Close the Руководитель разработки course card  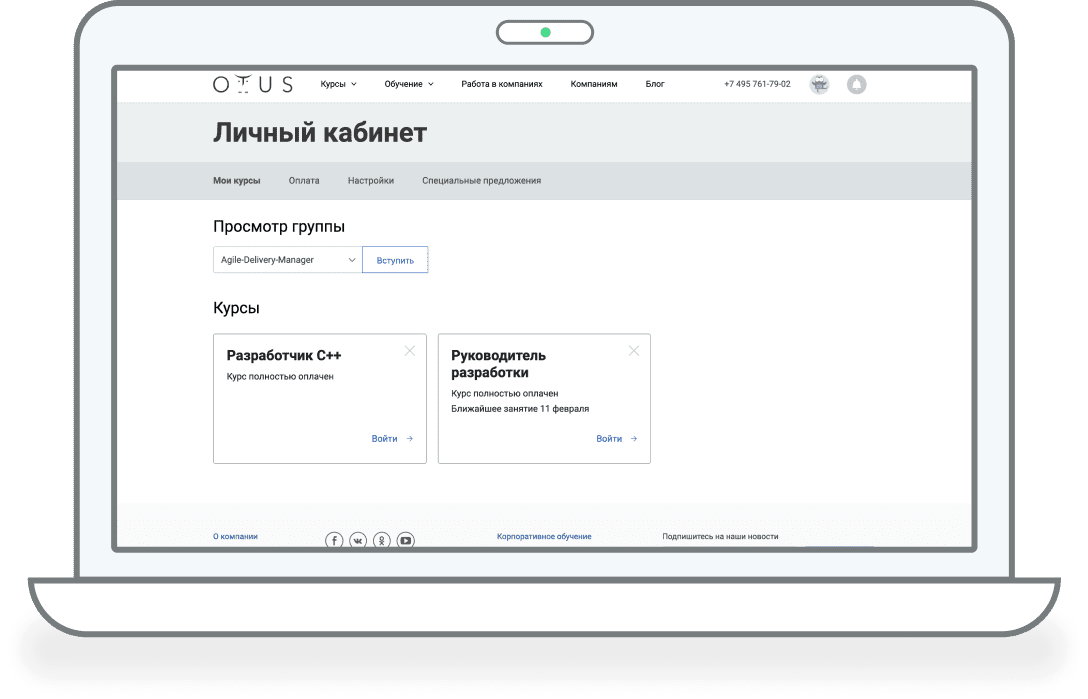point(633,351)
